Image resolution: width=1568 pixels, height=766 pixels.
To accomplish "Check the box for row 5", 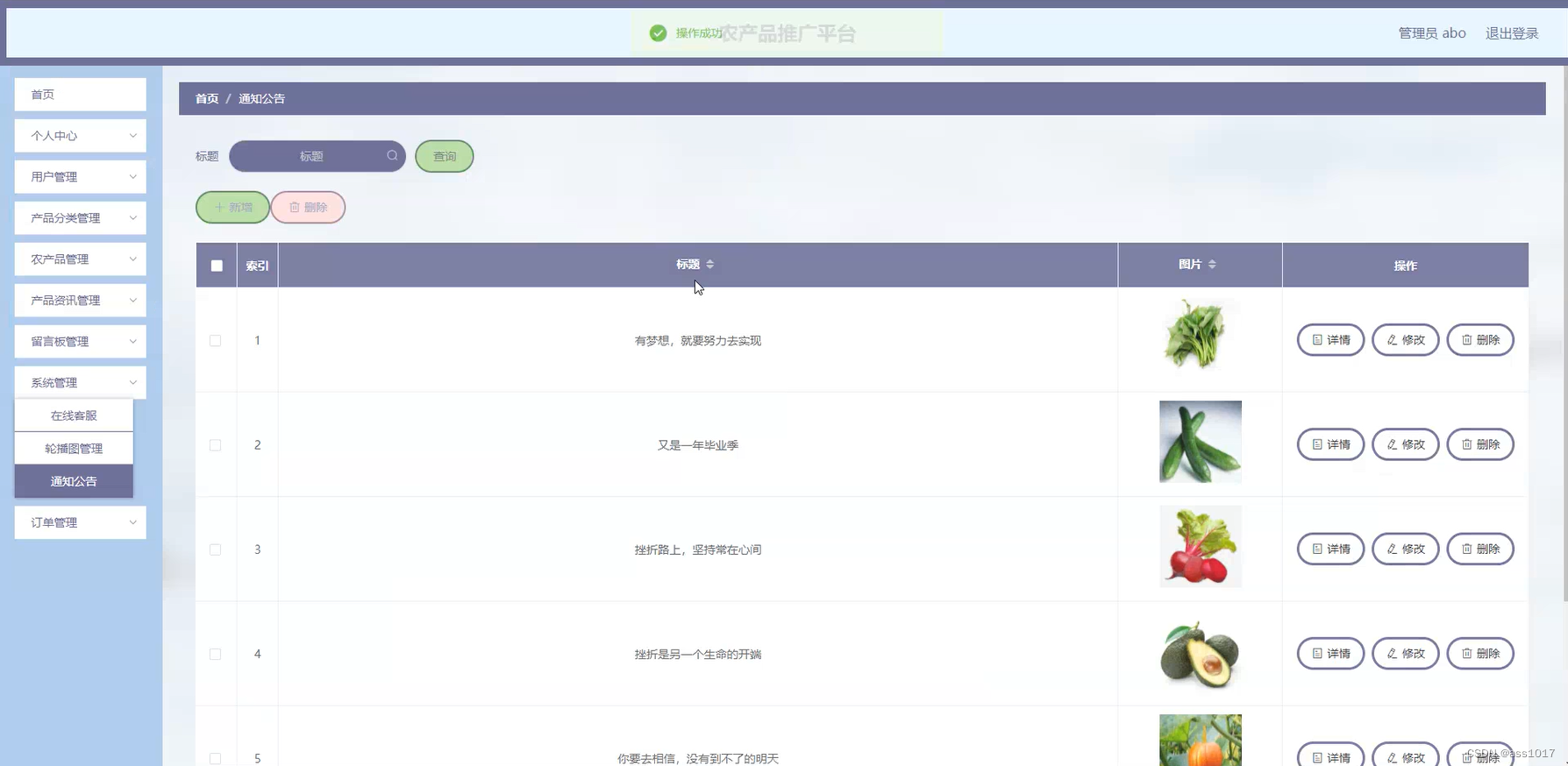I will coord(216,758).
